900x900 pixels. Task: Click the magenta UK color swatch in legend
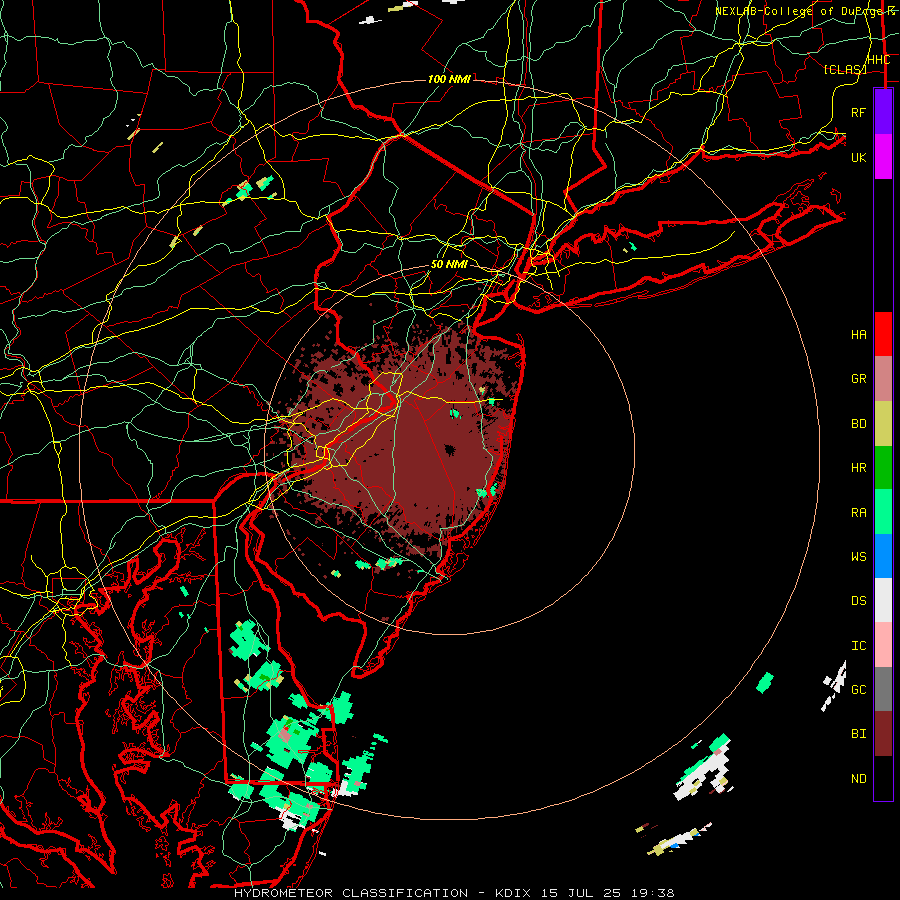(x=883, y=157)
